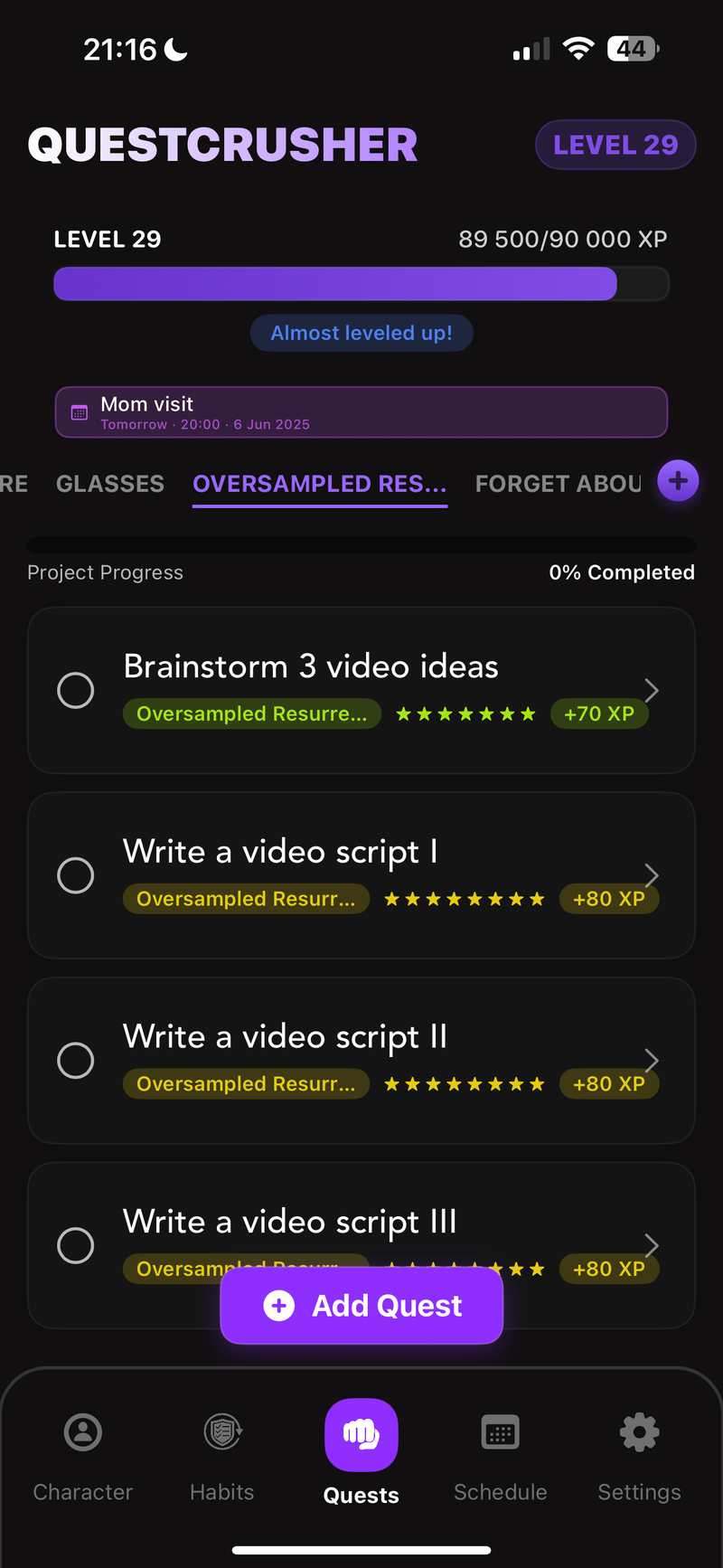This screenshot has height=1568, width=723.
Task: Tap the Level 29 badge button
Action: point(615,145)
